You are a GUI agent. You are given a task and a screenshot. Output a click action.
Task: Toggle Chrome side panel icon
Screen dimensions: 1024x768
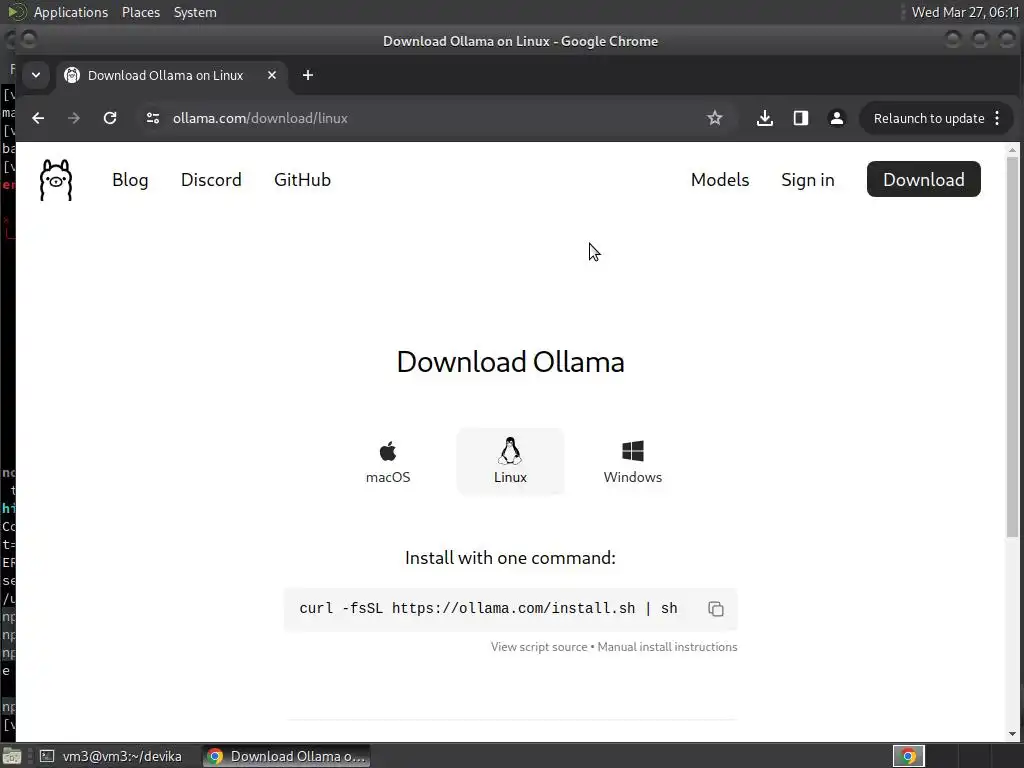801,118
